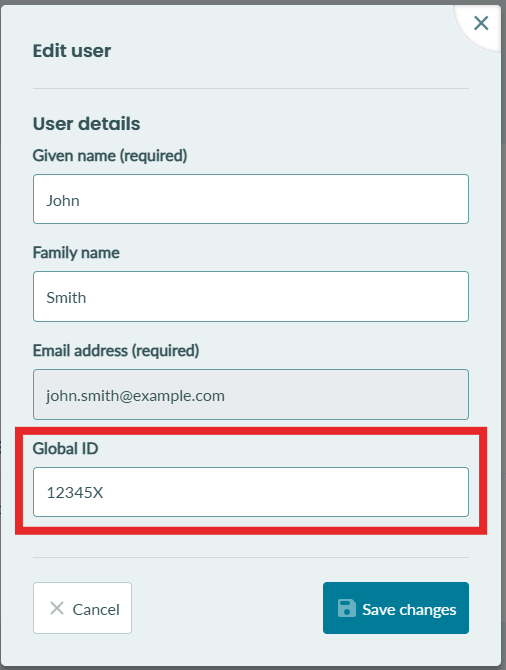Focus the Global ID input field
Image resolution: width=506 pixels, height=670 pixels.
click(x=251, y=492)
